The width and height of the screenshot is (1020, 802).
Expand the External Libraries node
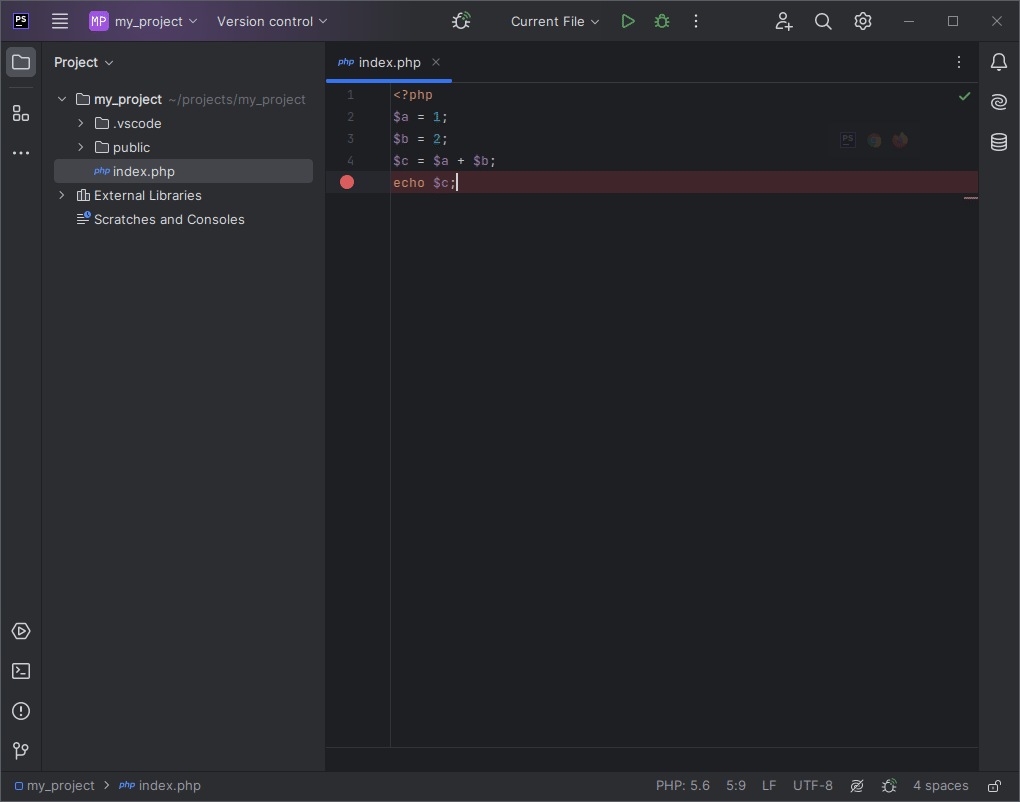pos(62,195)
